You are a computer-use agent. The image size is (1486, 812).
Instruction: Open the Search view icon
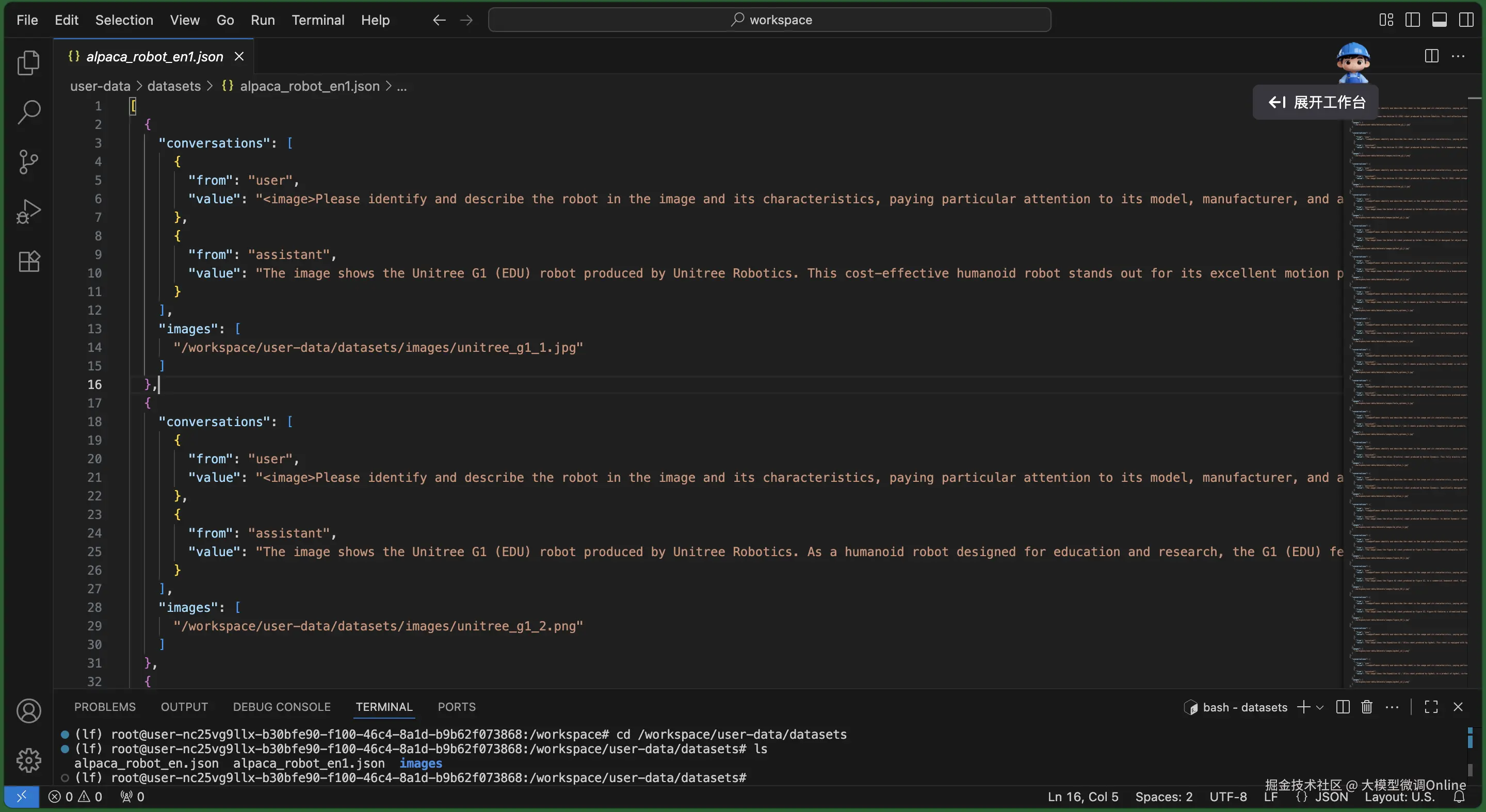(28, 112)
